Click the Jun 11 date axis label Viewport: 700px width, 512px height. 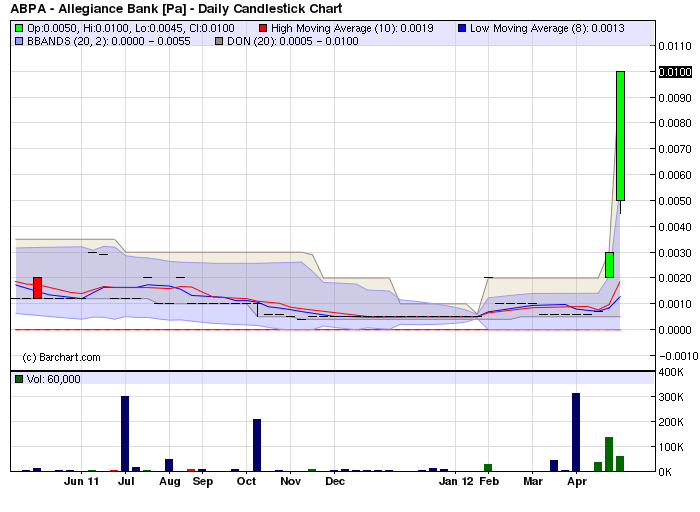(81, 482)
